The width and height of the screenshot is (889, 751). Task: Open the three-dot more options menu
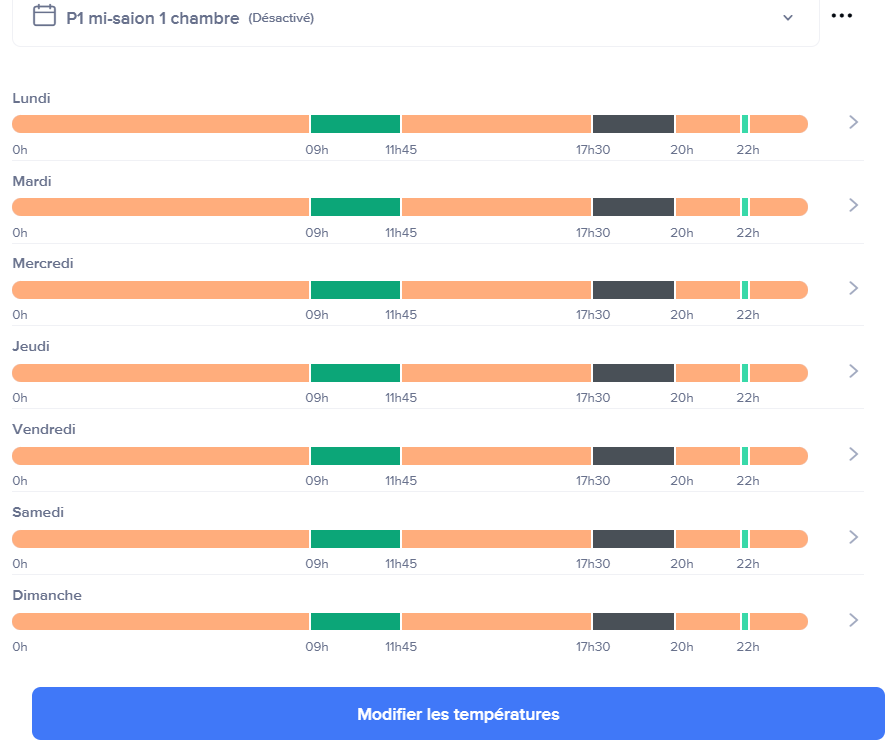pyautogui.click(x=842, y=16)
